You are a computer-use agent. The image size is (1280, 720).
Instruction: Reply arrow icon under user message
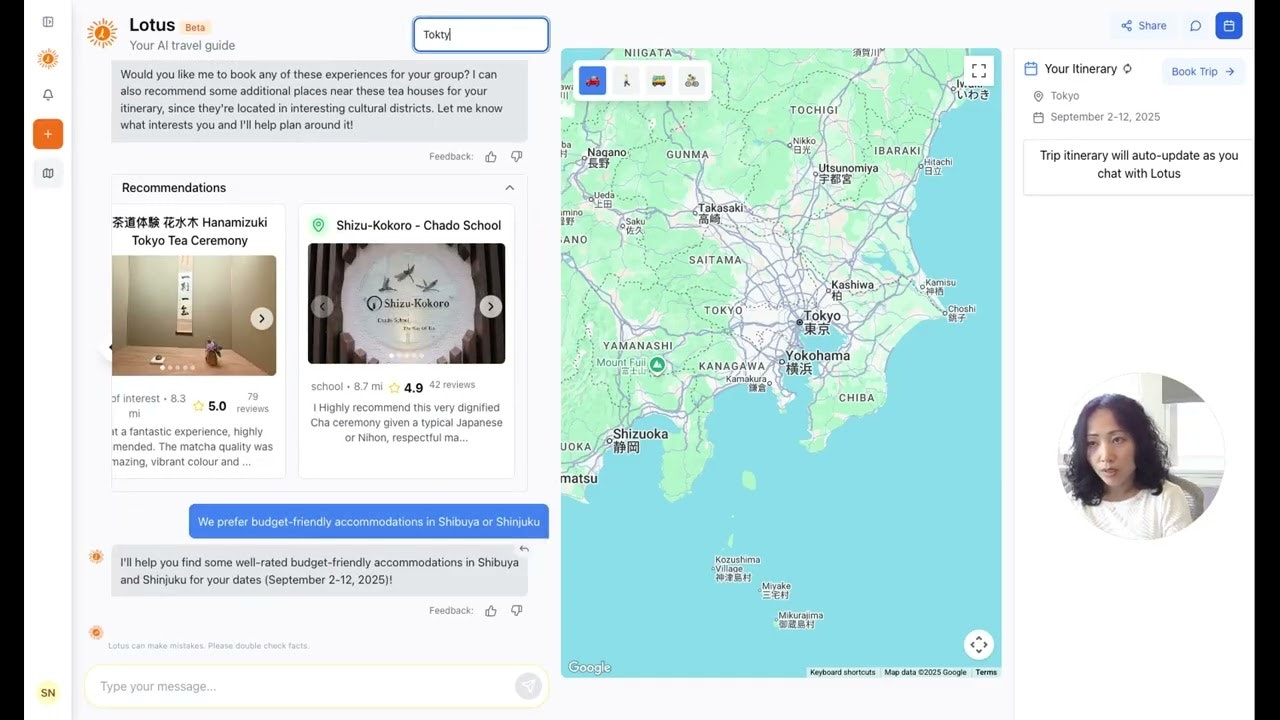[524, 549]
